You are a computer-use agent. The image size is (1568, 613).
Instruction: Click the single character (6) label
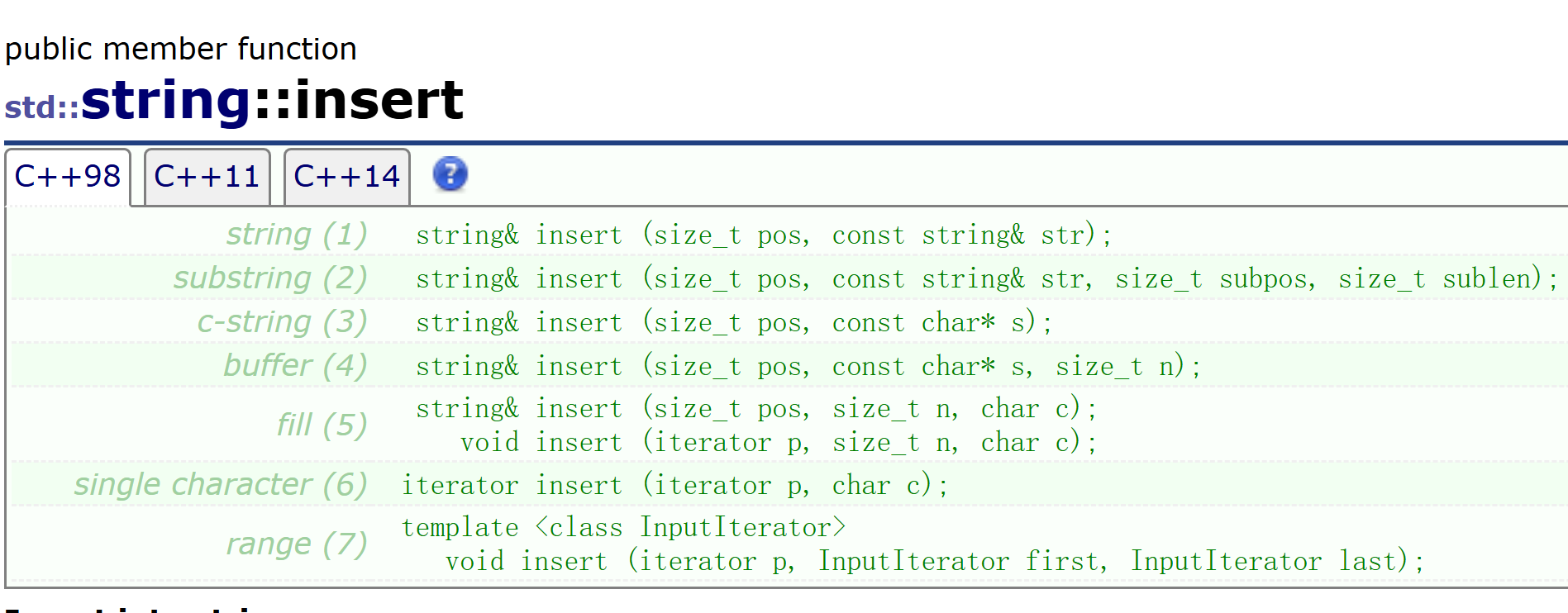[221, 485]
